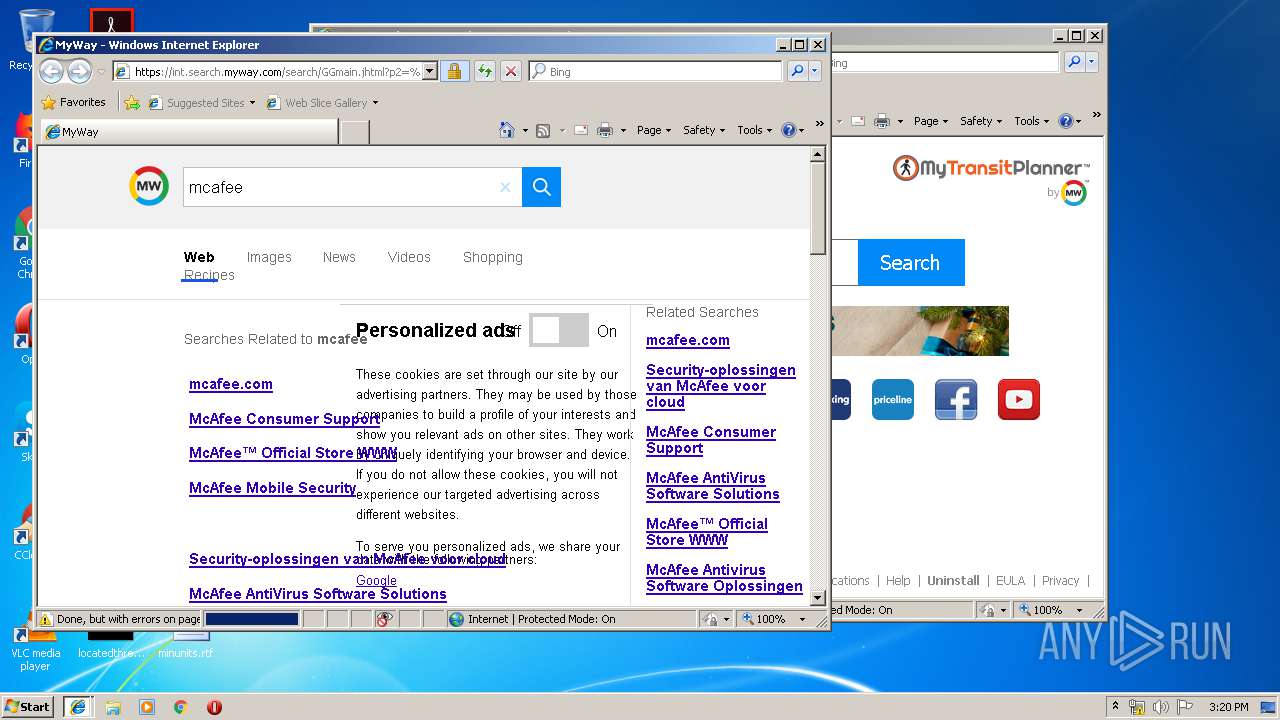
Task: Select the Images search tab
Action: [x=269, y=257]
